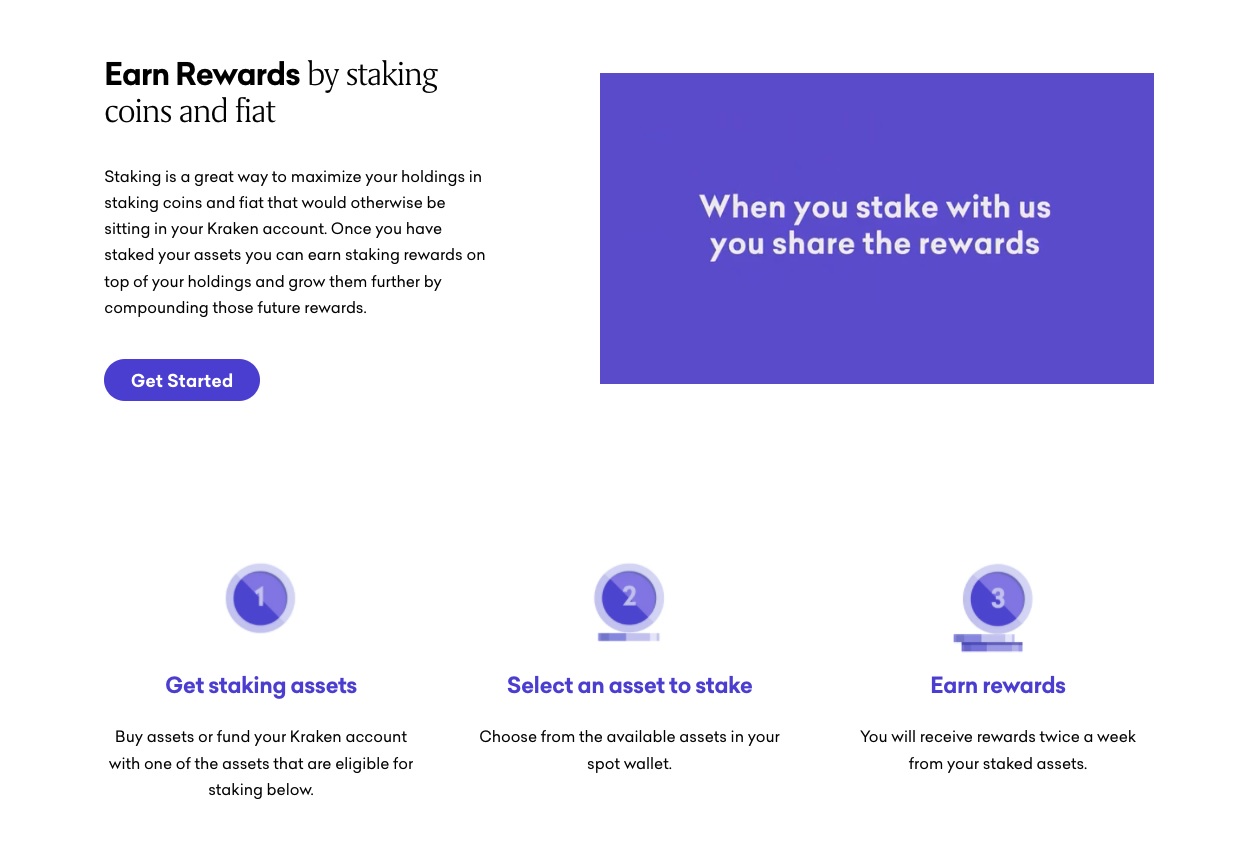Click the step 1 coin icon
This screenshot has width=1253, height=857.
[260, 598]
